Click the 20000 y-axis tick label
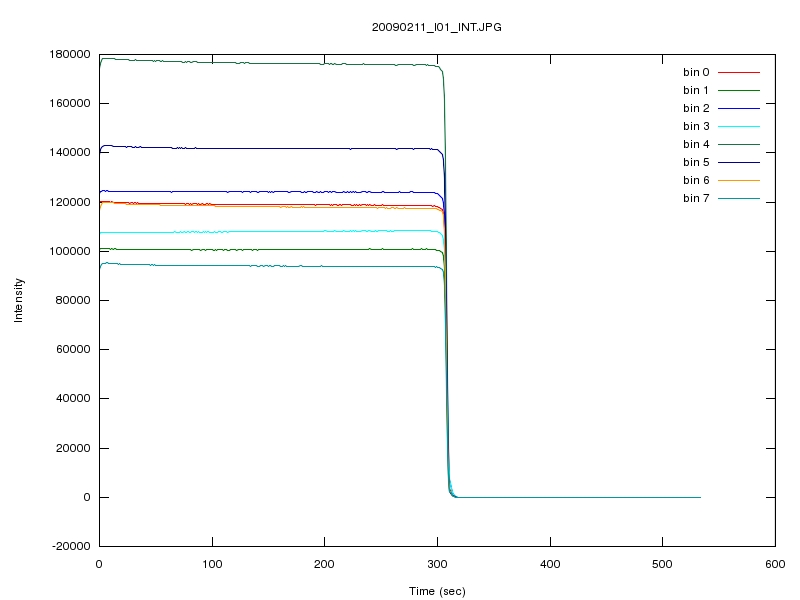Image resolution: width=800 pixels, height=600 pixels. [73, 448]
